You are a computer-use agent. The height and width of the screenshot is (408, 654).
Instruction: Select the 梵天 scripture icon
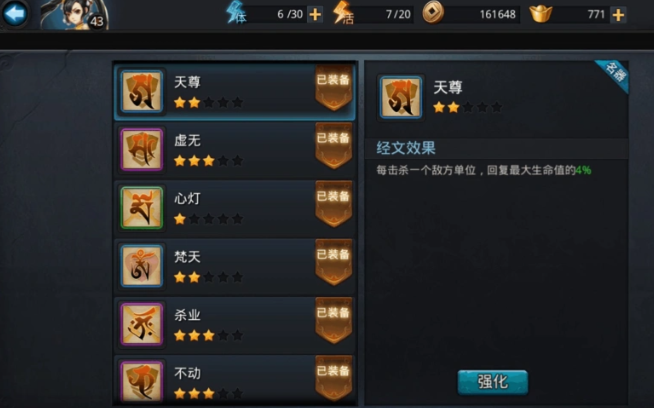[142, 266]
